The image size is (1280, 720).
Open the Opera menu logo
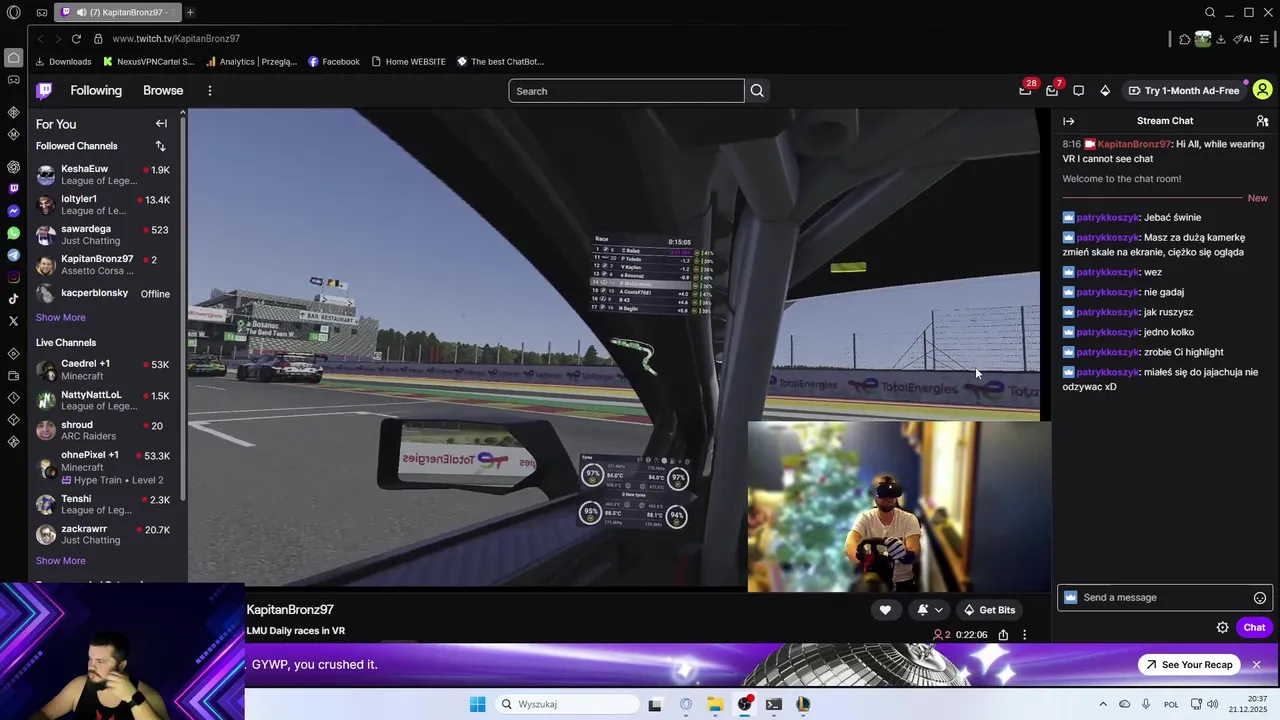13,13
